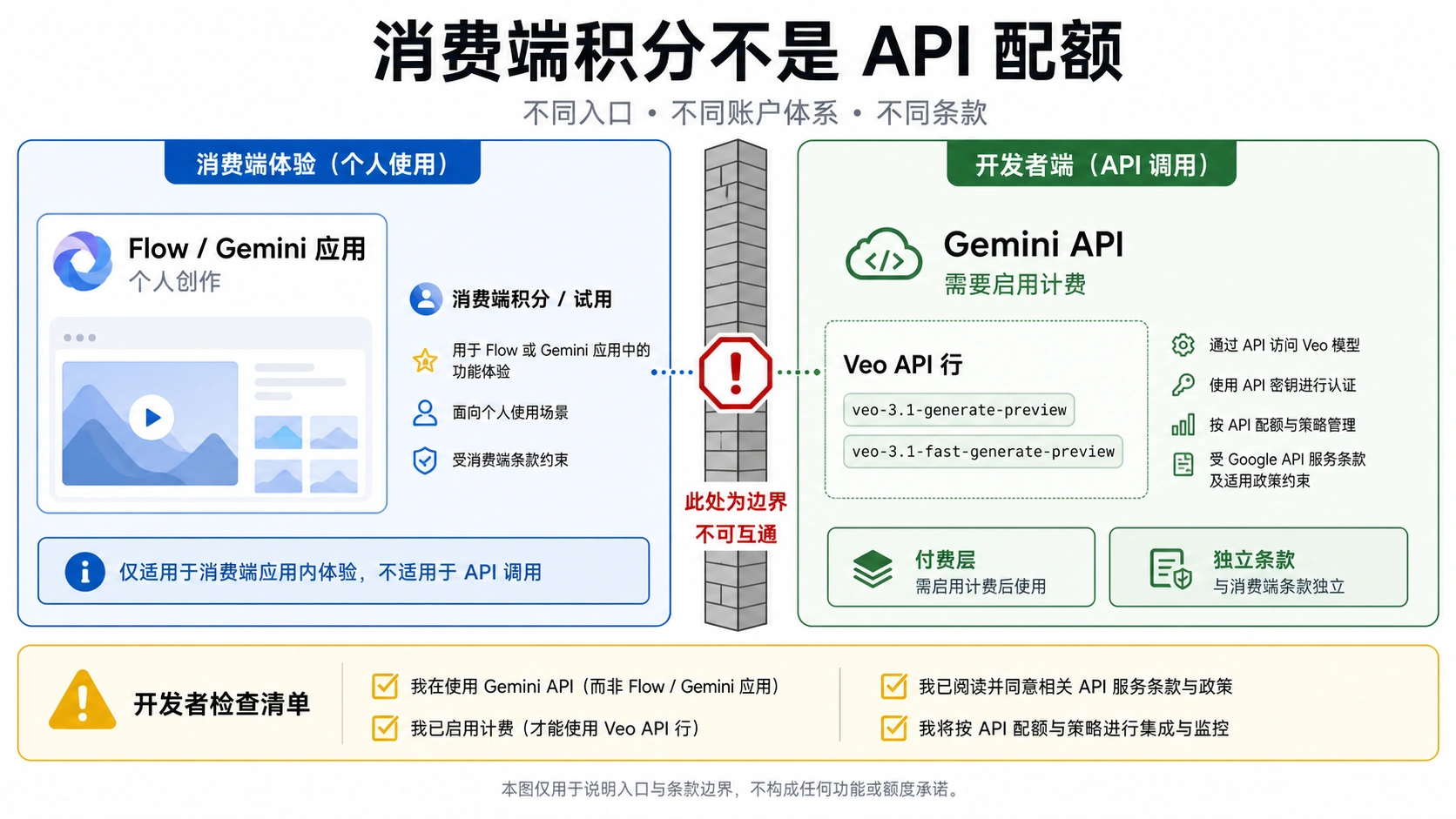Click the star icon next to 功能体验
Viewport: 1456px width, 819px height.
425,360
